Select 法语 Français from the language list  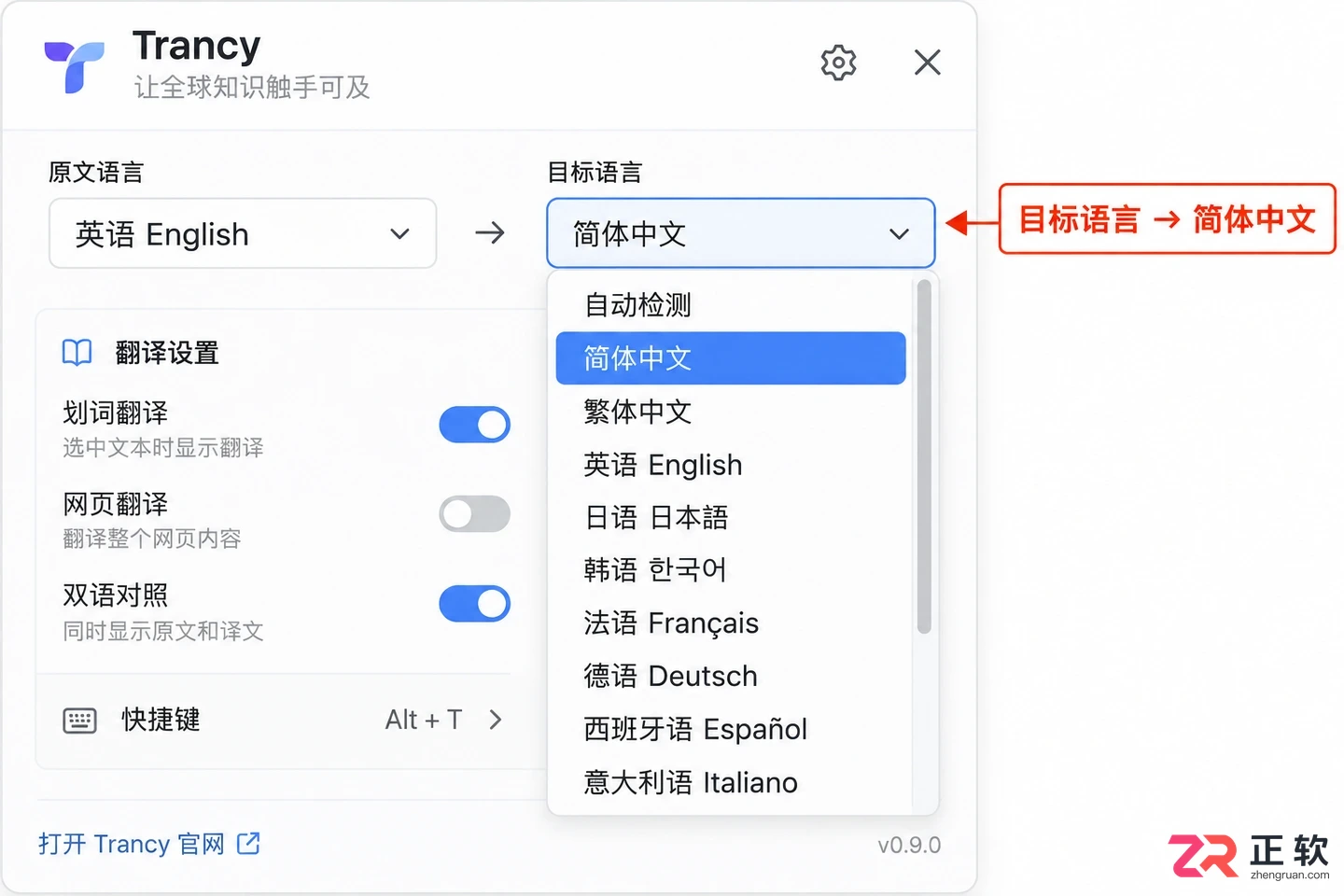point(731,623)
